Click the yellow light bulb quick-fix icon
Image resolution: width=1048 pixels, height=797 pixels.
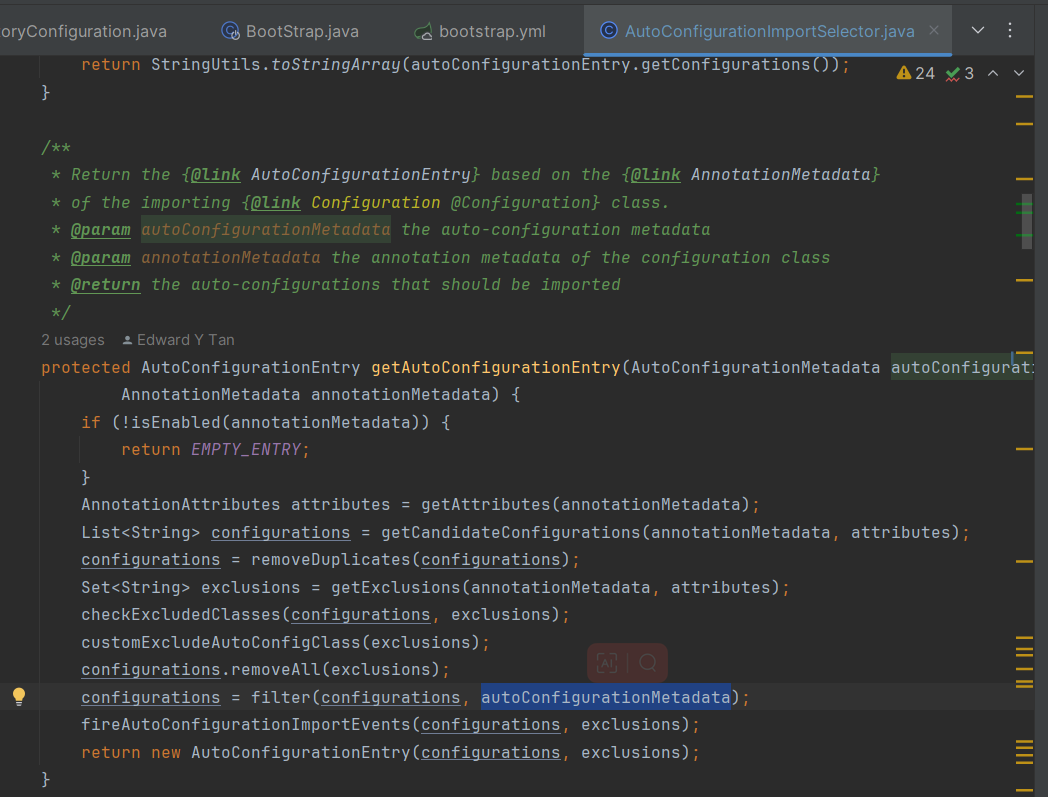[18, 696]
